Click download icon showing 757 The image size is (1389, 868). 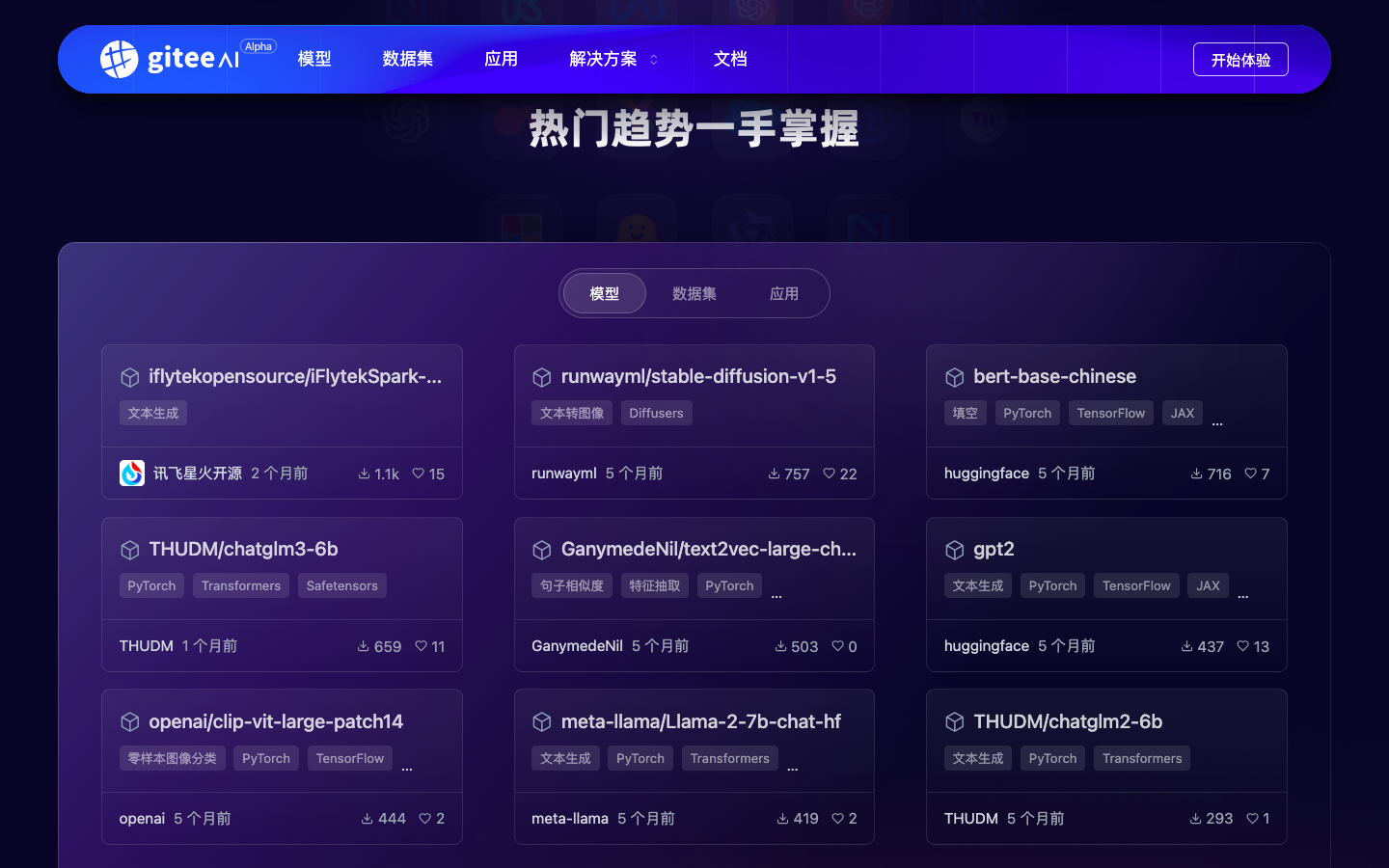tap(775, 474)
